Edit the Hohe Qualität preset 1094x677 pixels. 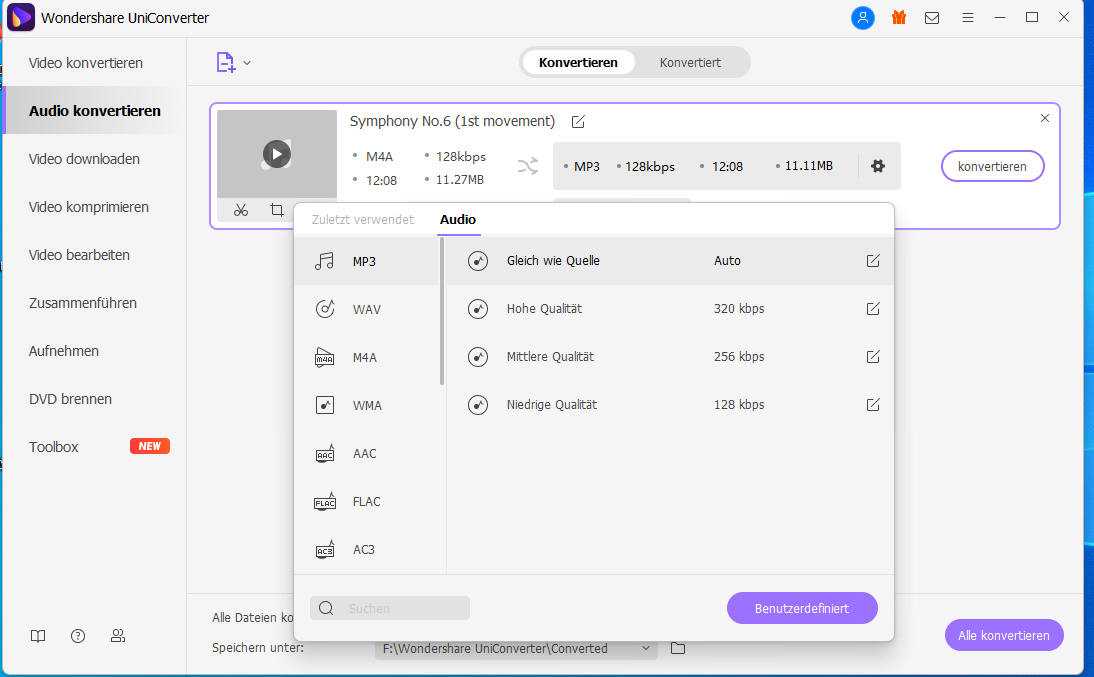pyautogui.click(x=873, y=309)
